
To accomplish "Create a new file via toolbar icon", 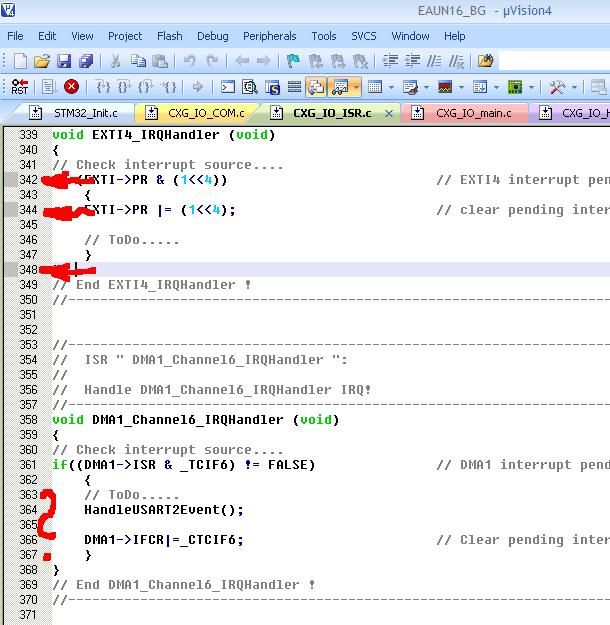I will [20, 61].
